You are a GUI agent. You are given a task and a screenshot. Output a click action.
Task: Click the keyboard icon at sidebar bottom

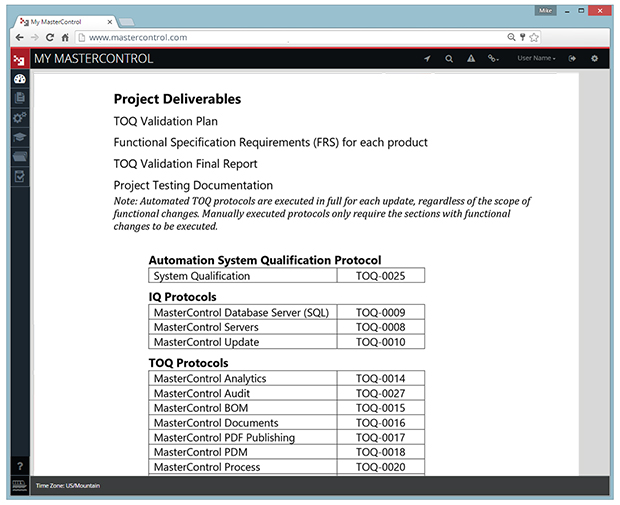(20, 485)
